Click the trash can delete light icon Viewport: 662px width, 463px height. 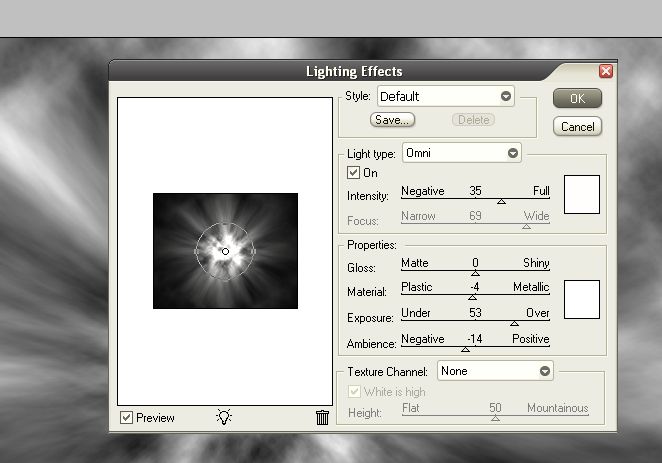[322, 417]
